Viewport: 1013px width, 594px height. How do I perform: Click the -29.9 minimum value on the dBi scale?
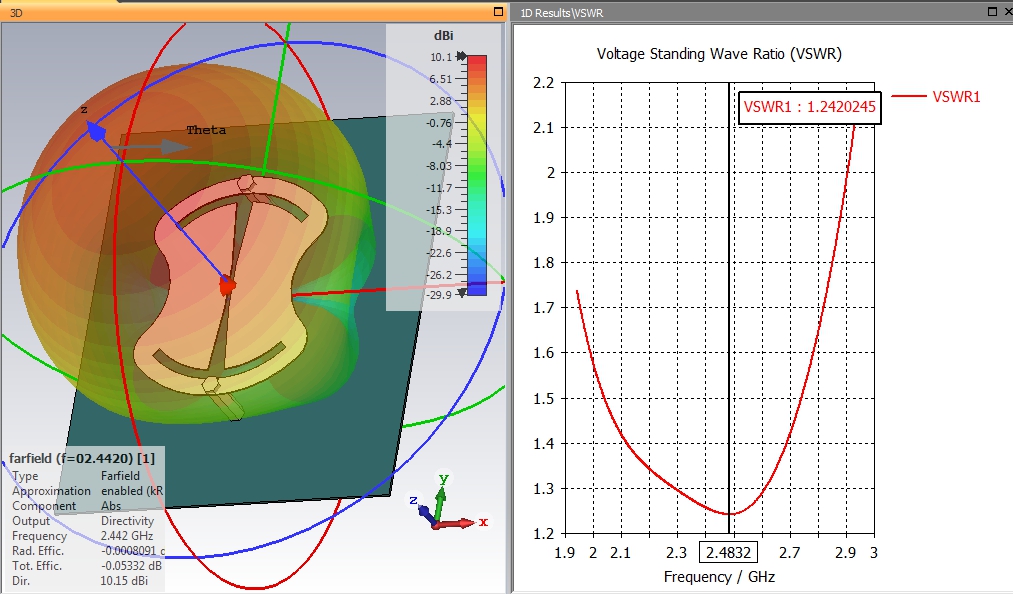[439, 295]
